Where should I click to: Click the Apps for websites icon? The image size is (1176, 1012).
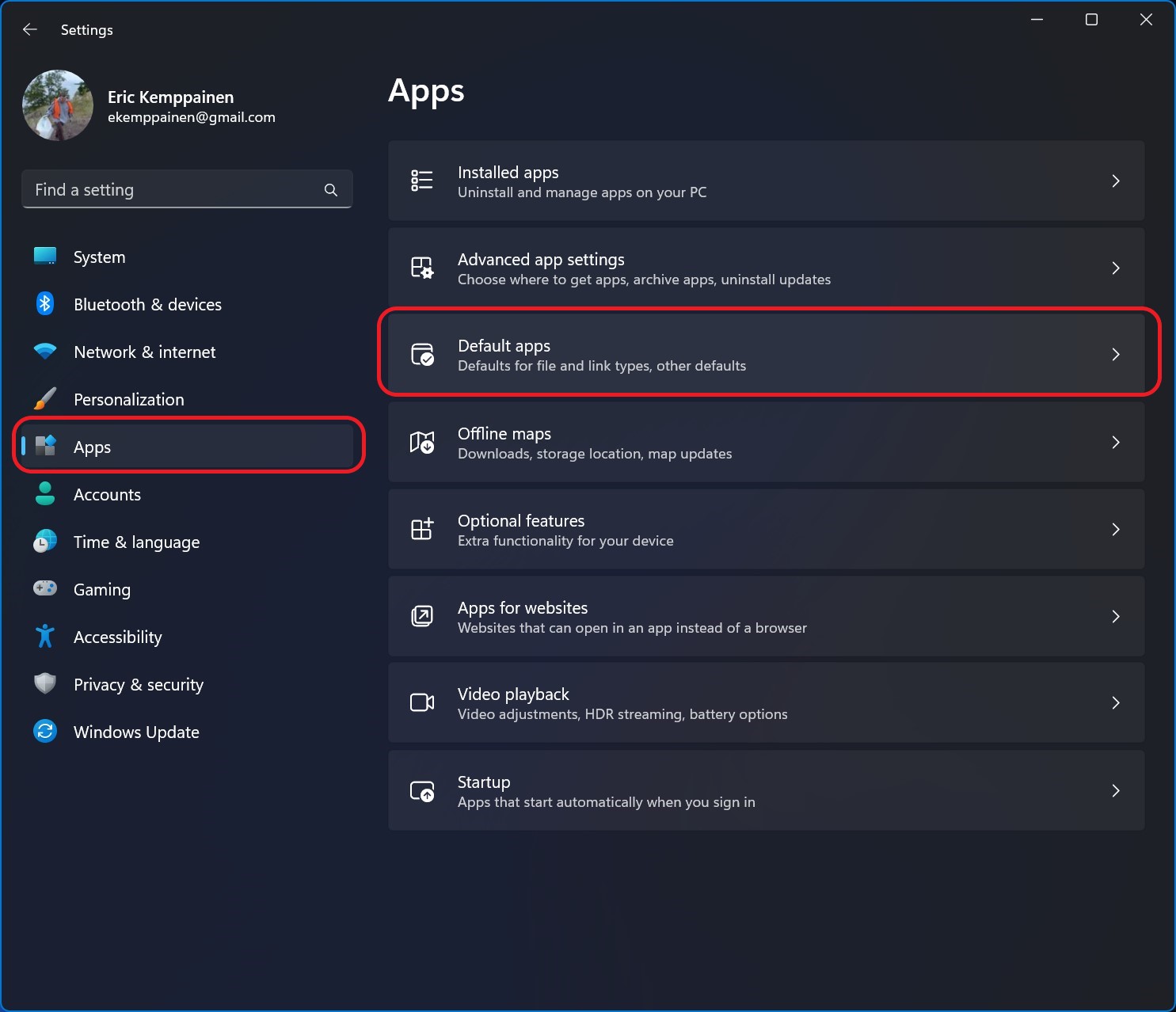[422, 616]
